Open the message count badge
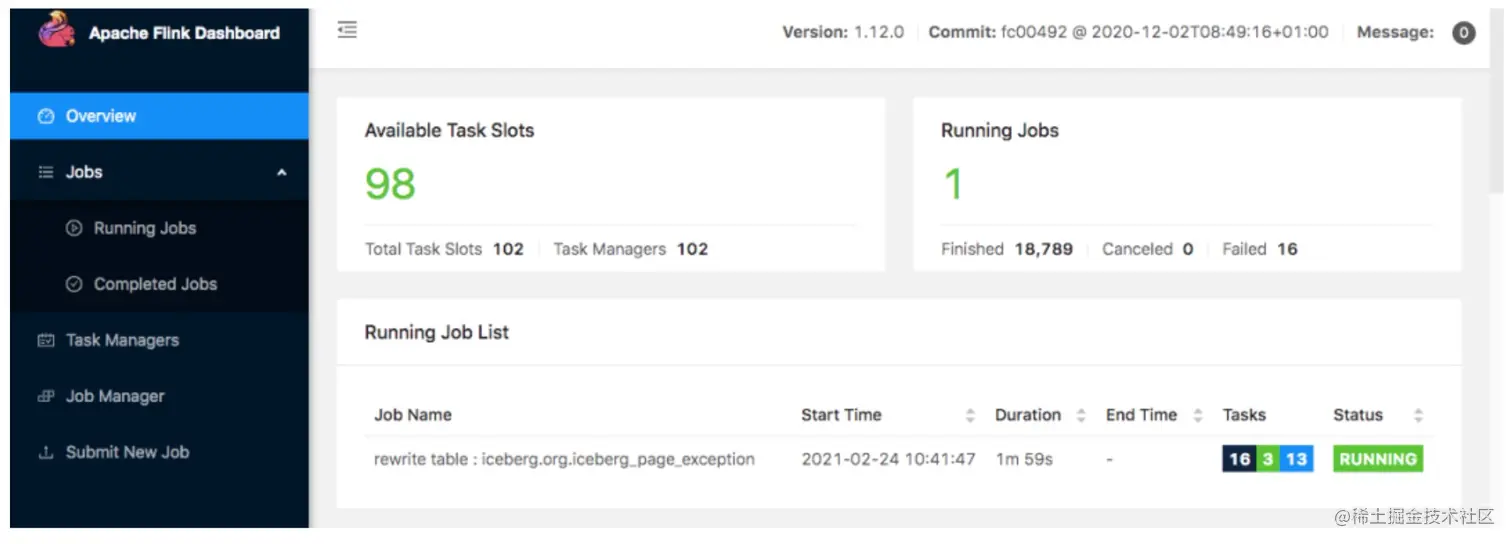Image resolution: width=1512 pixels, height=544 pixels. pyautogui.click(x=1463, y=33)
